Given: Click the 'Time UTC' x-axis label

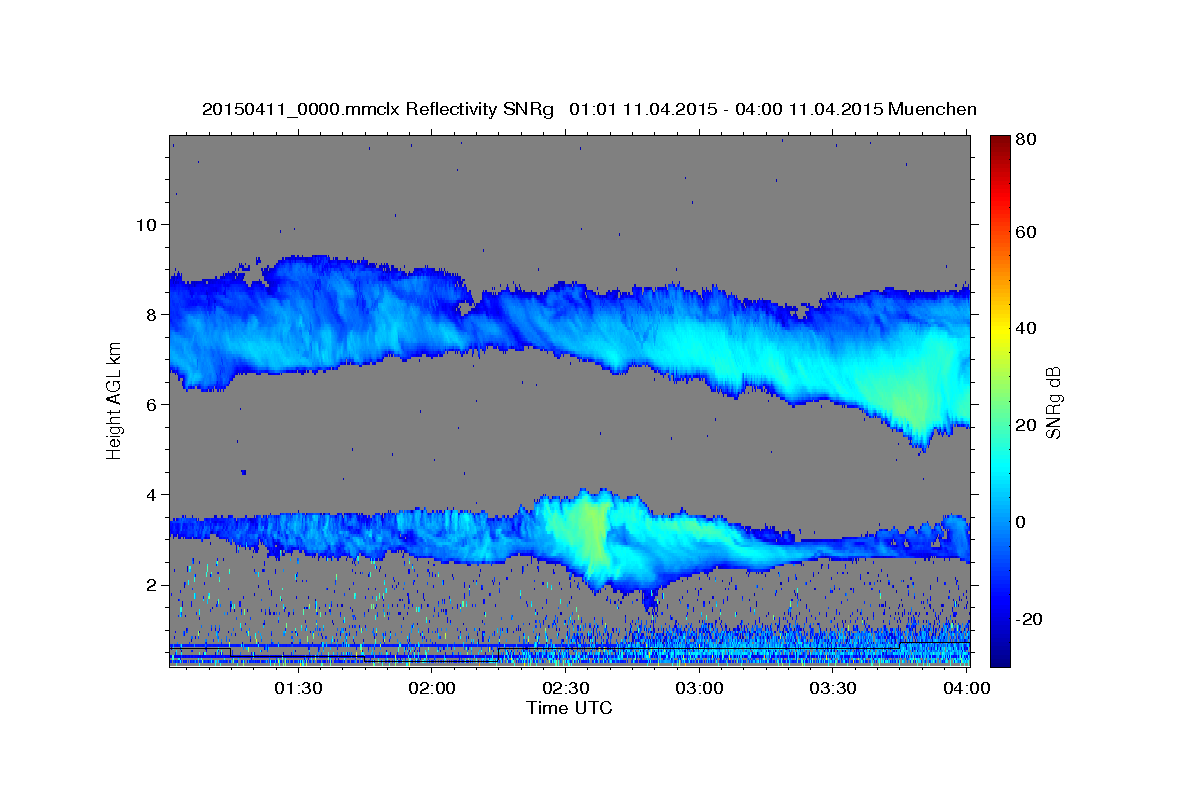Looking at the screenshot, I should [x=569, y=708].
